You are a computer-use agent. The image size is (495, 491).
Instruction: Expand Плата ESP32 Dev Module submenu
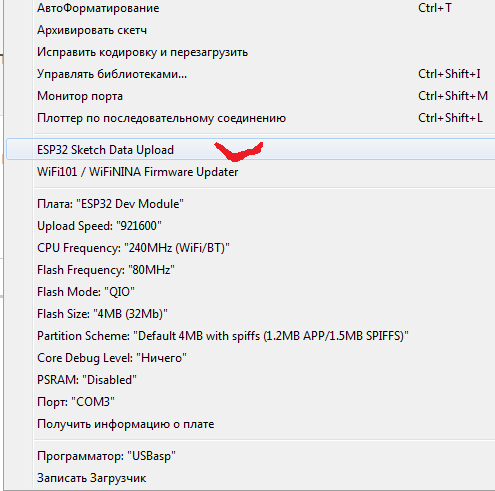[251, 204]
